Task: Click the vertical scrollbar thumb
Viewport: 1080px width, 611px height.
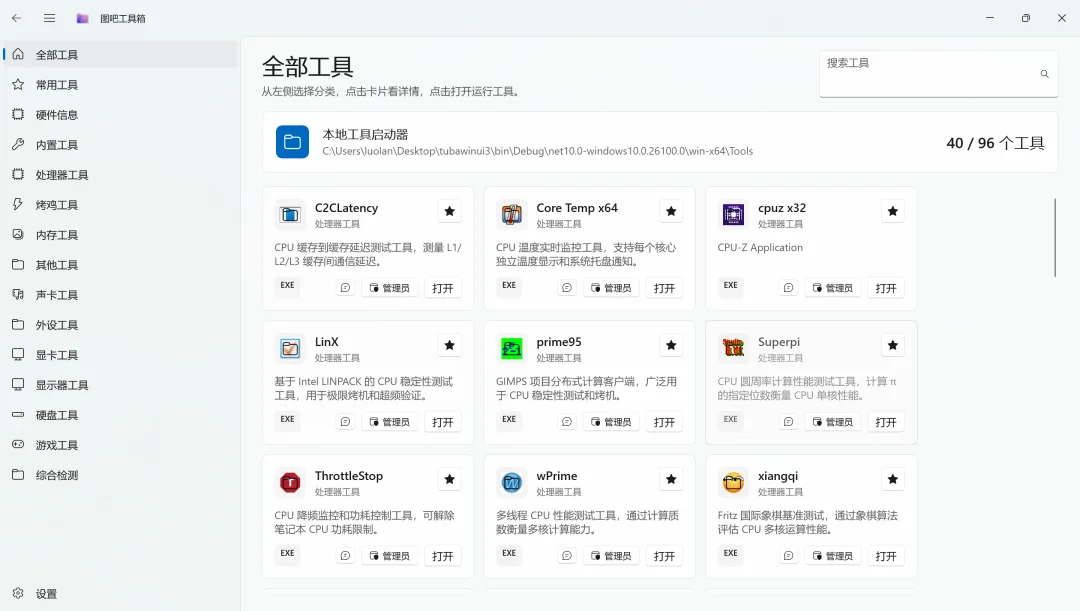Action: (x=1055, y=238)
